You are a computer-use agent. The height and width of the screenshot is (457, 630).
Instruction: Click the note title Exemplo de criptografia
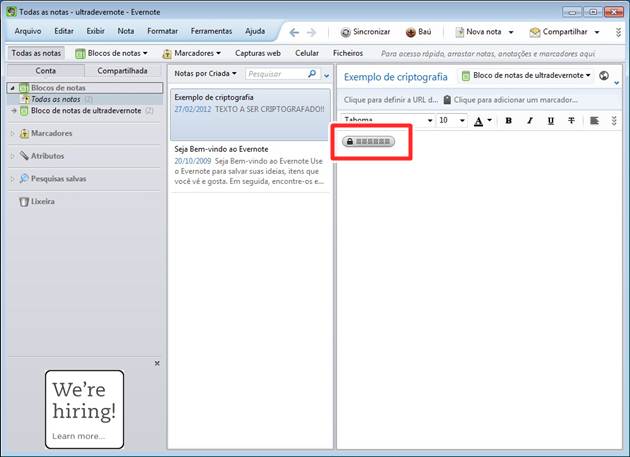pyautogui.click(x=396, y=77)
